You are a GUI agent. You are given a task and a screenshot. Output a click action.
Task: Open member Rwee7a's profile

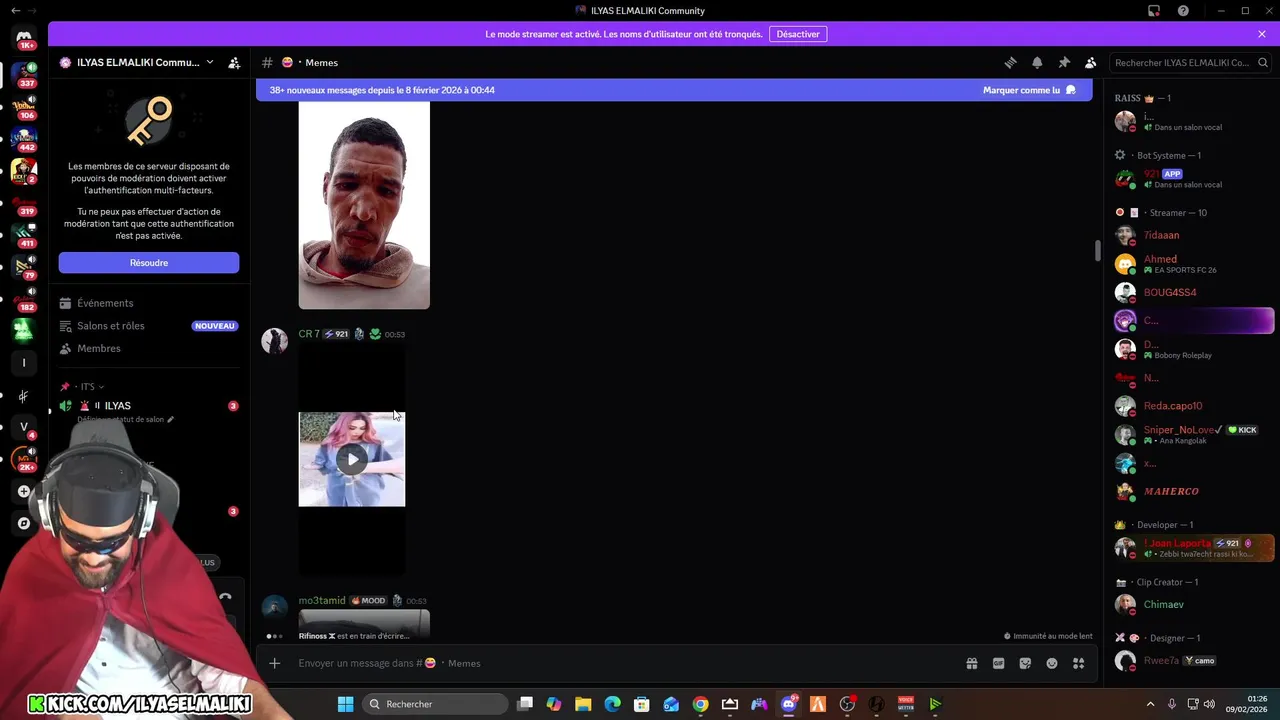1194,661
